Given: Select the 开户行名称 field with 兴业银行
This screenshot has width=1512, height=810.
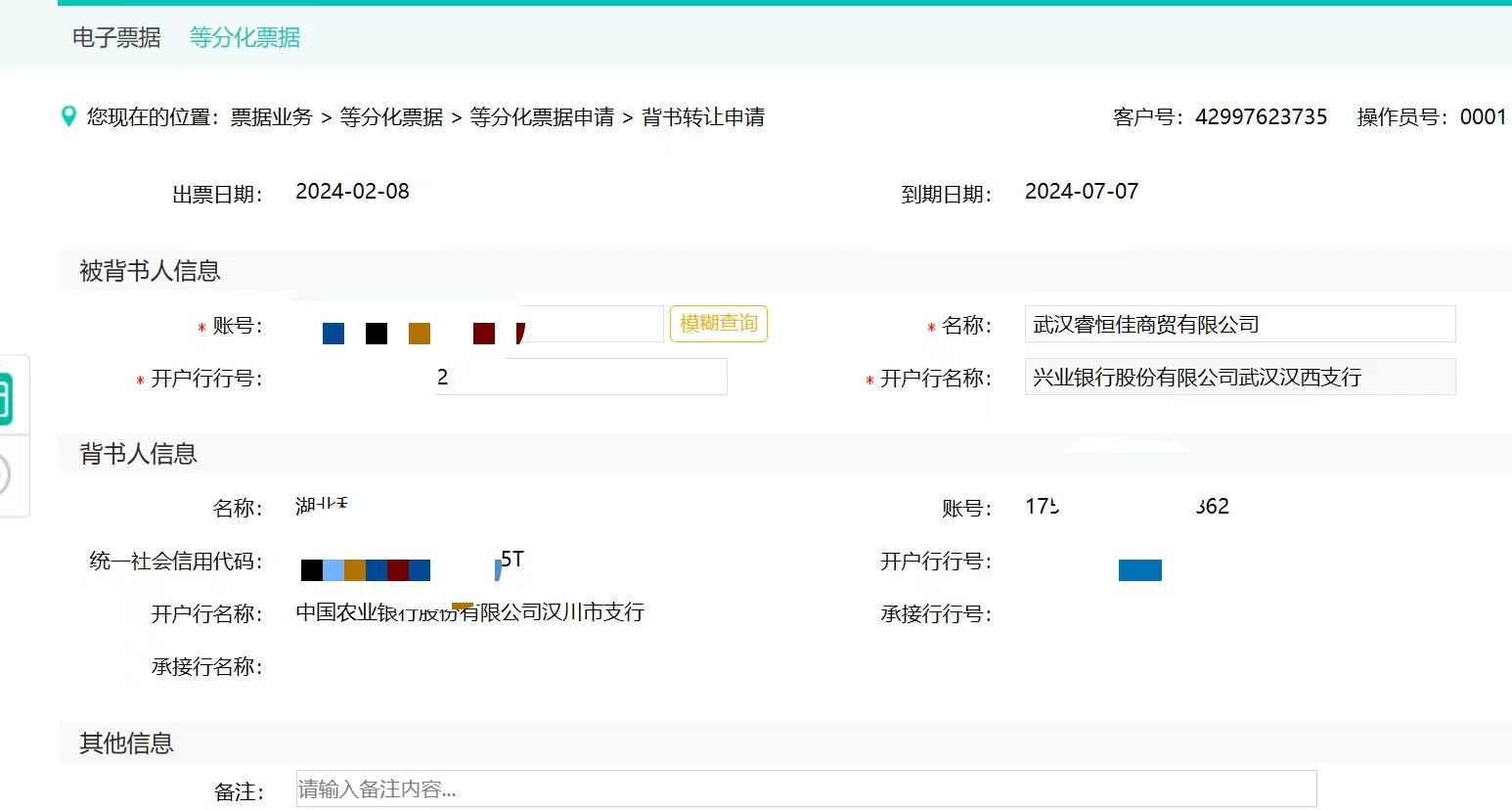Looking at the screenshot, I should [x=1239, y=378].
